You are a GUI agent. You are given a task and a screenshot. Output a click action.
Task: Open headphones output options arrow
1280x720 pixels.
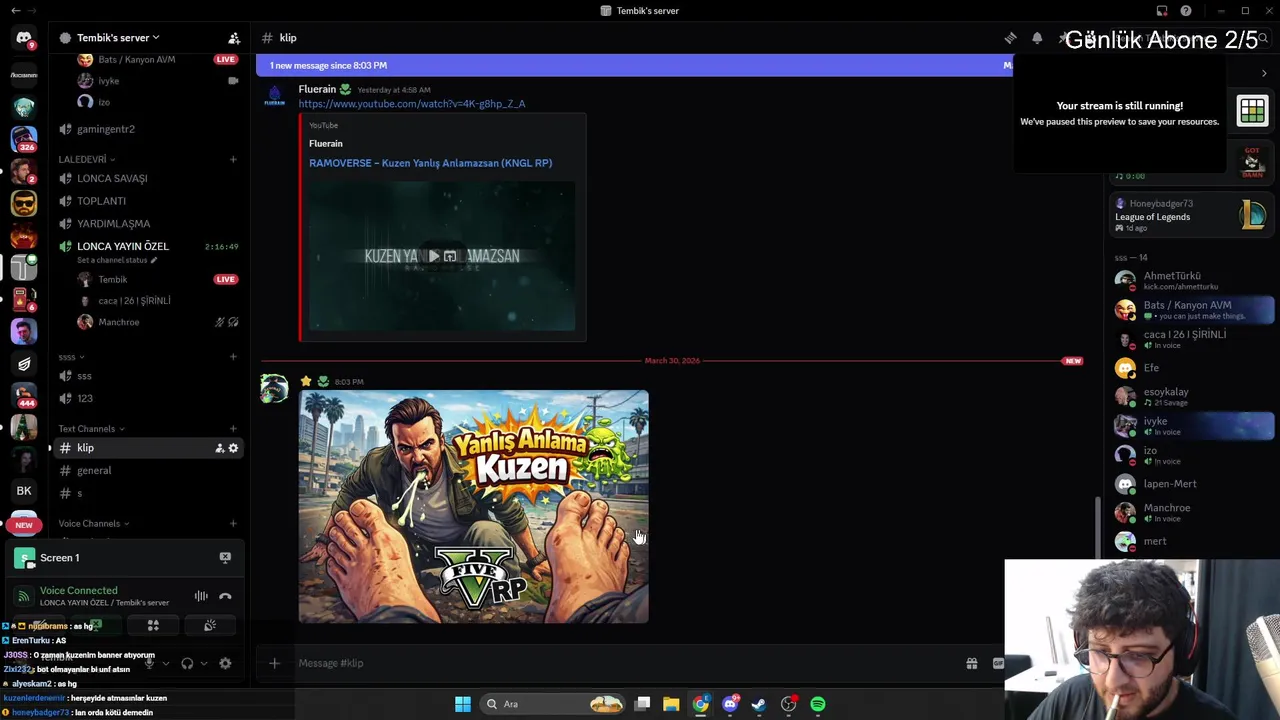click(204, 663)
